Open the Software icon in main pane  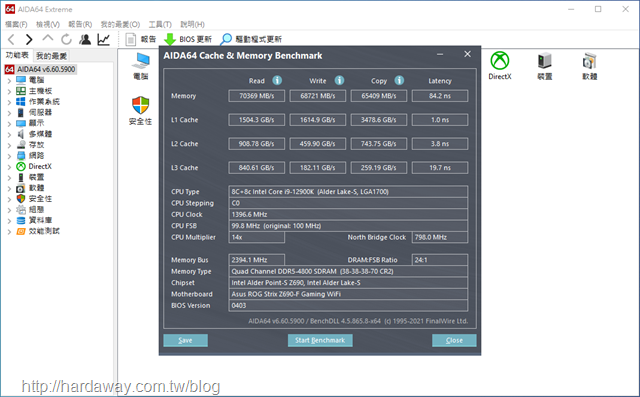point(589,66)
